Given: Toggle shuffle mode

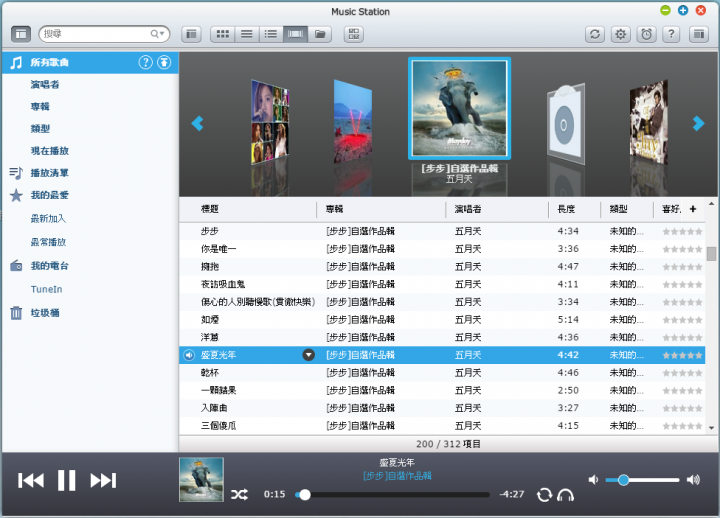Looking at the screenshot, I should [239, 495].
